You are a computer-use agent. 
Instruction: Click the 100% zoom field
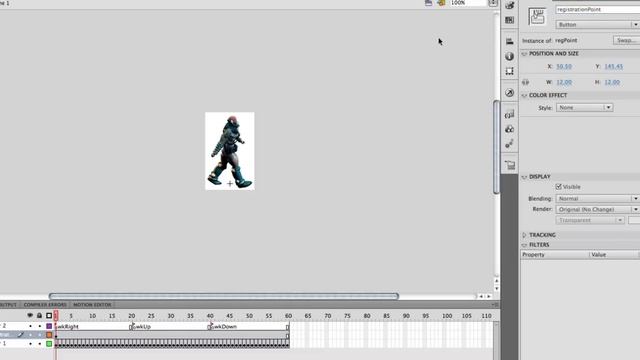click(x=468, y=3)
